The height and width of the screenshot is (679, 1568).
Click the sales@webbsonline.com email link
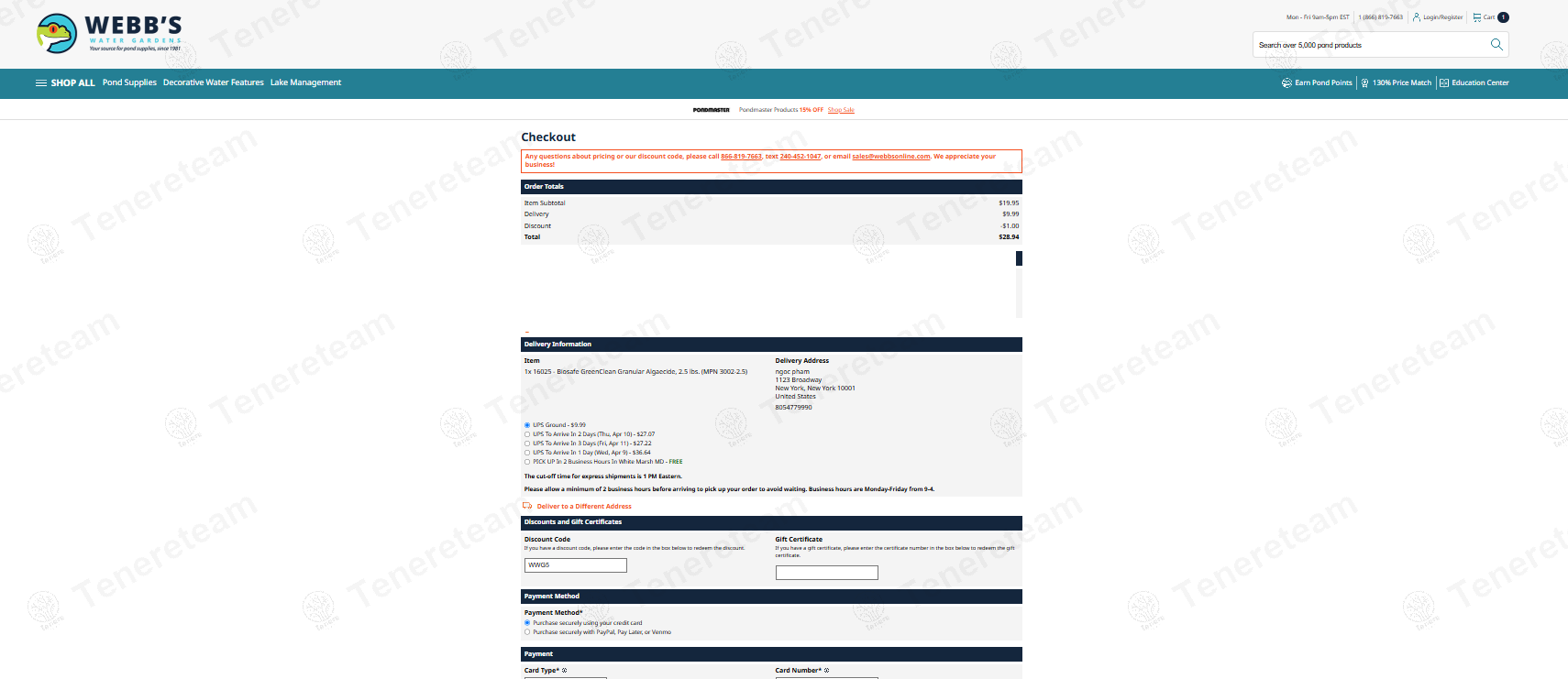click(x=891, y=157)
